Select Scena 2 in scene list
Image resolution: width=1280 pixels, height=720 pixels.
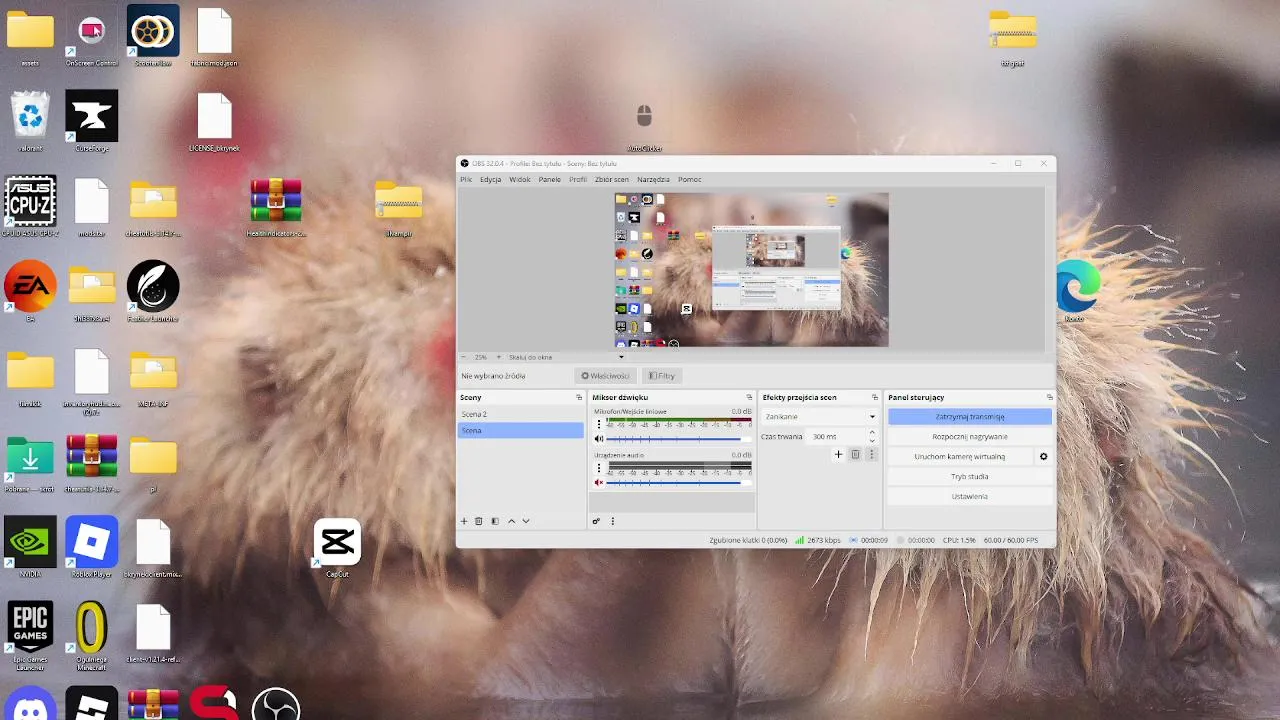520,414
